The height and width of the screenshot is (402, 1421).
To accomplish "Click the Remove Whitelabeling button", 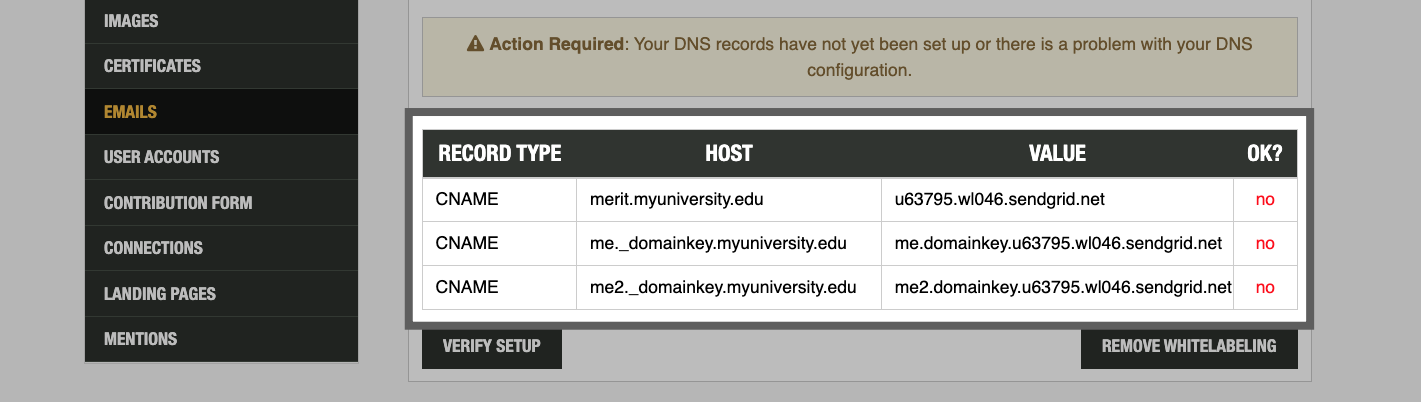I will click(1189, 346).
